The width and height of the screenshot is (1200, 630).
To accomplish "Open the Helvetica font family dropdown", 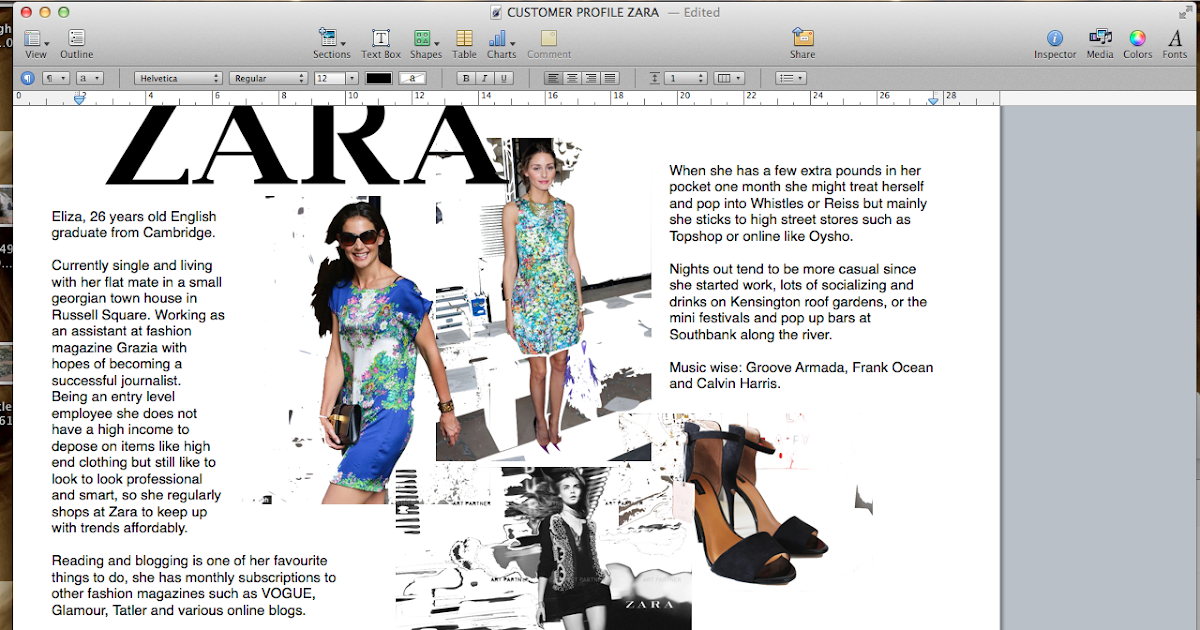I will pos(178,78).
